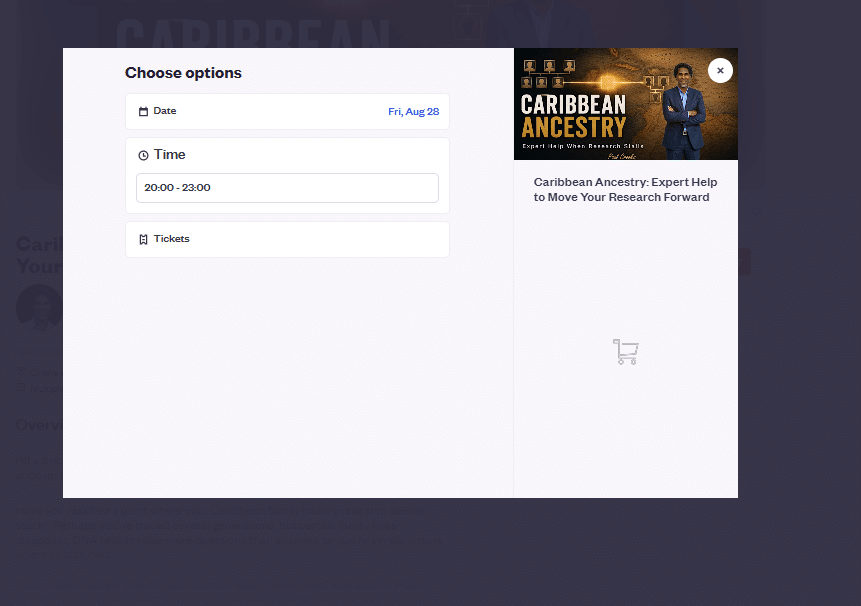Select the 20:00 - 23:00 time slot
This screenshot has height=606, width=861.
287,188
